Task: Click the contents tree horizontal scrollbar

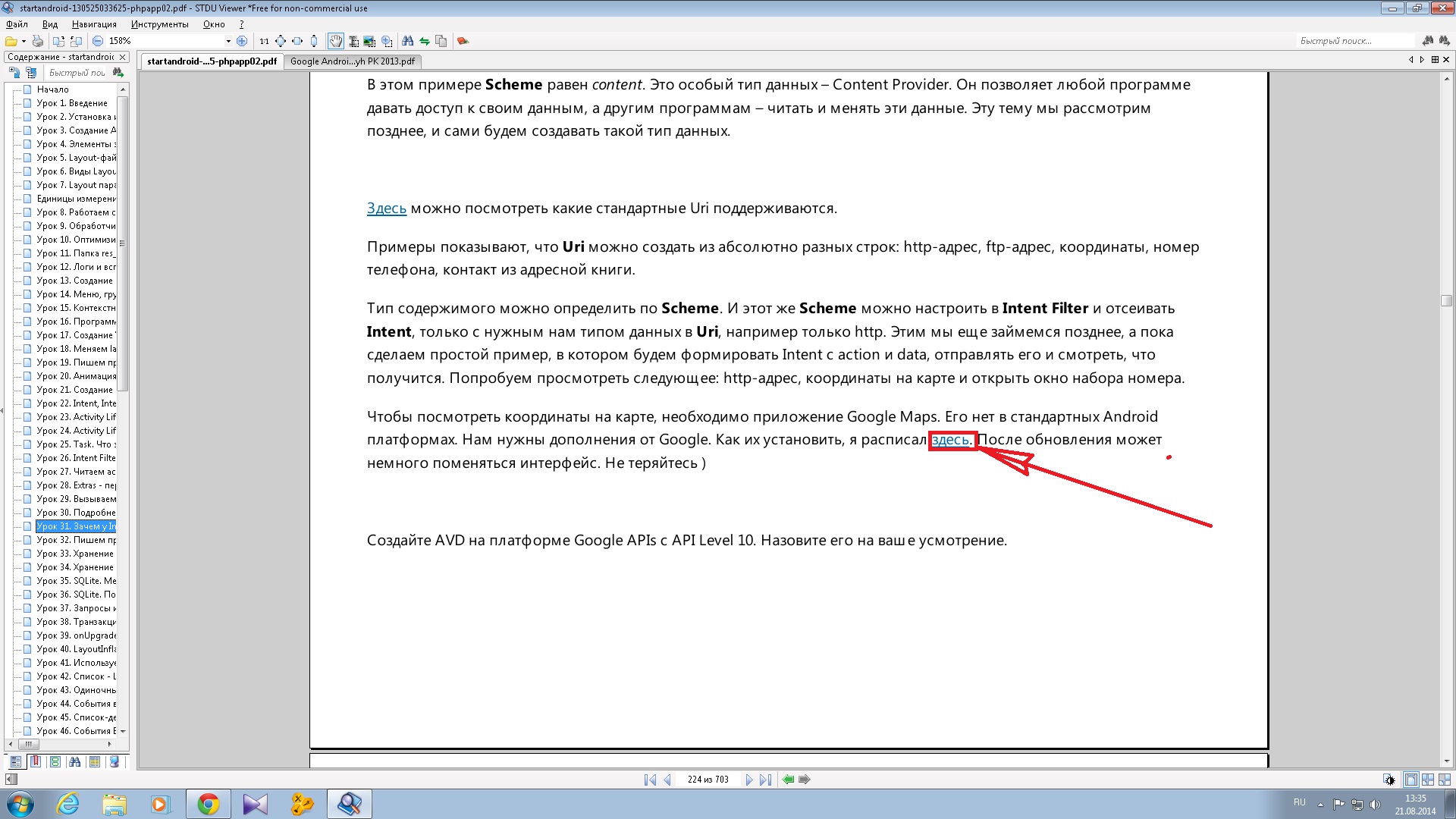Action: pos(58,744)
